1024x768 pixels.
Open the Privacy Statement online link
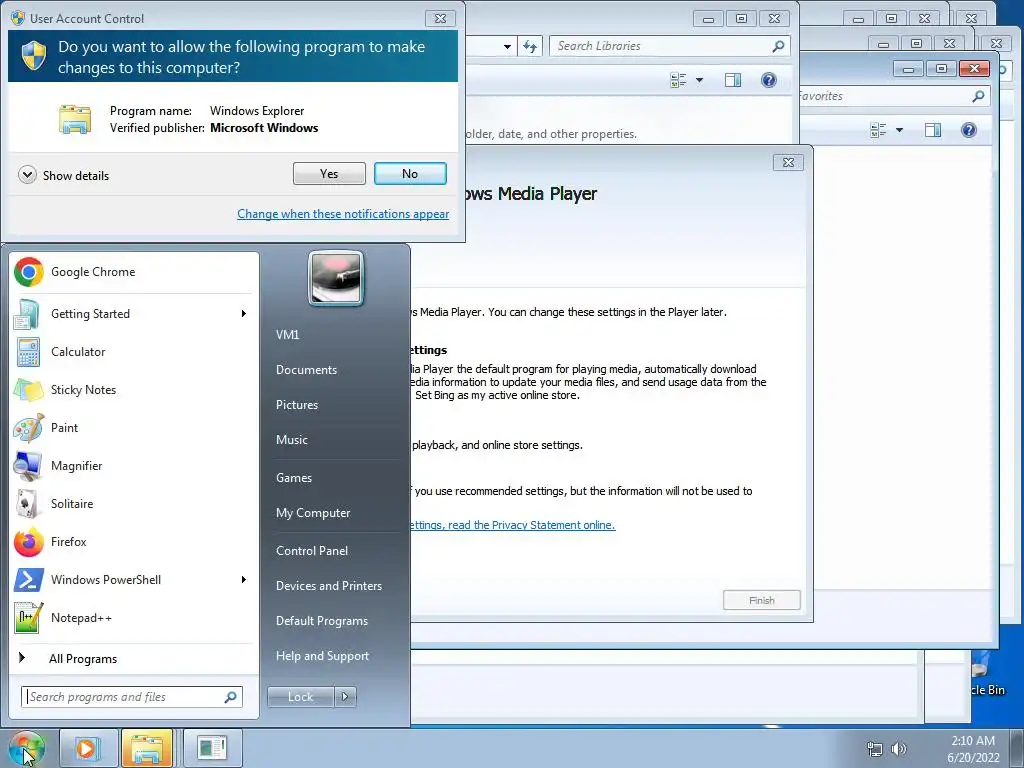[x=513, y=525]
